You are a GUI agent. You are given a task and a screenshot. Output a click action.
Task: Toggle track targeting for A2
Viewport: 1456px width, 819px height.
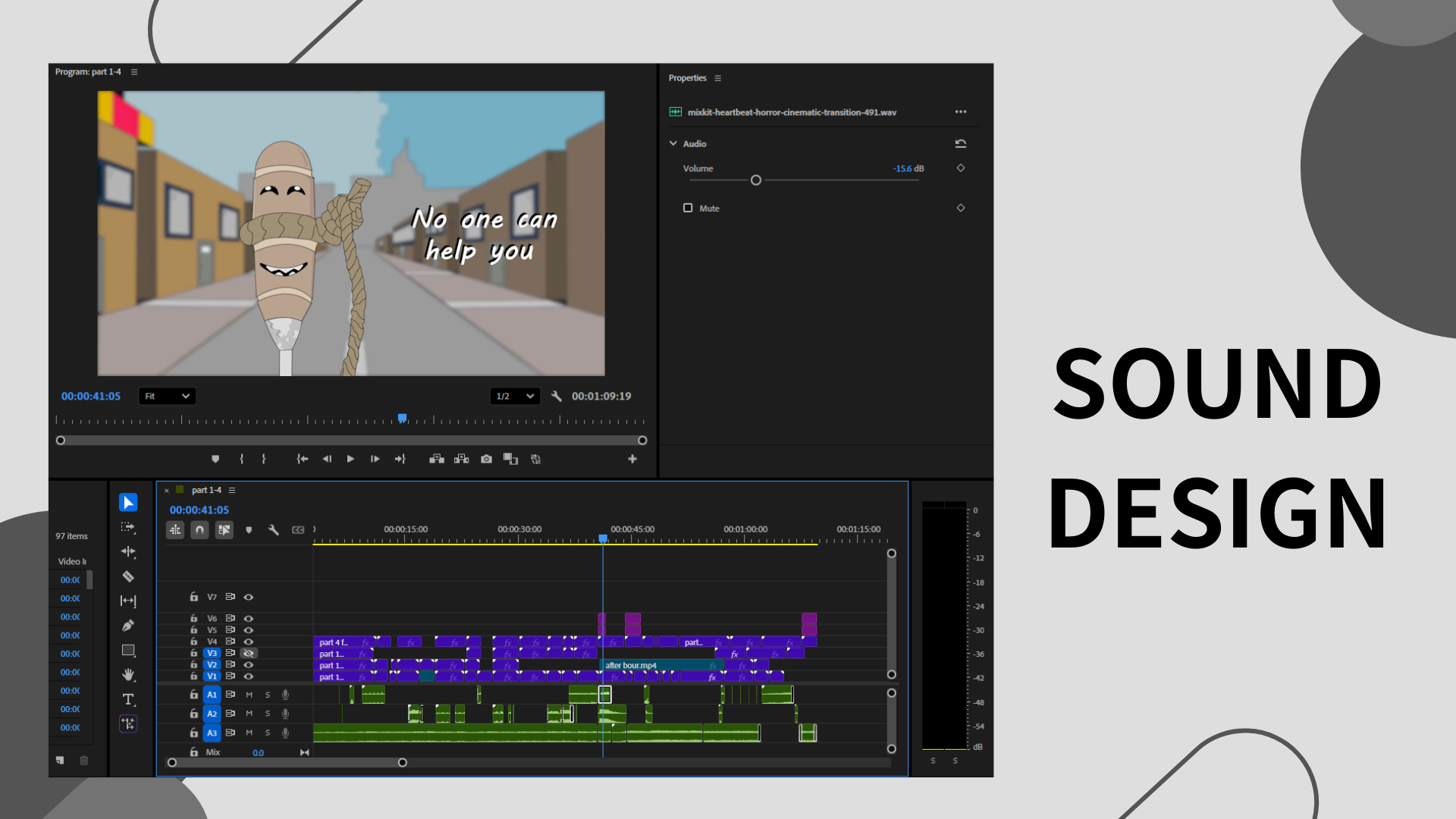[212, 714]
